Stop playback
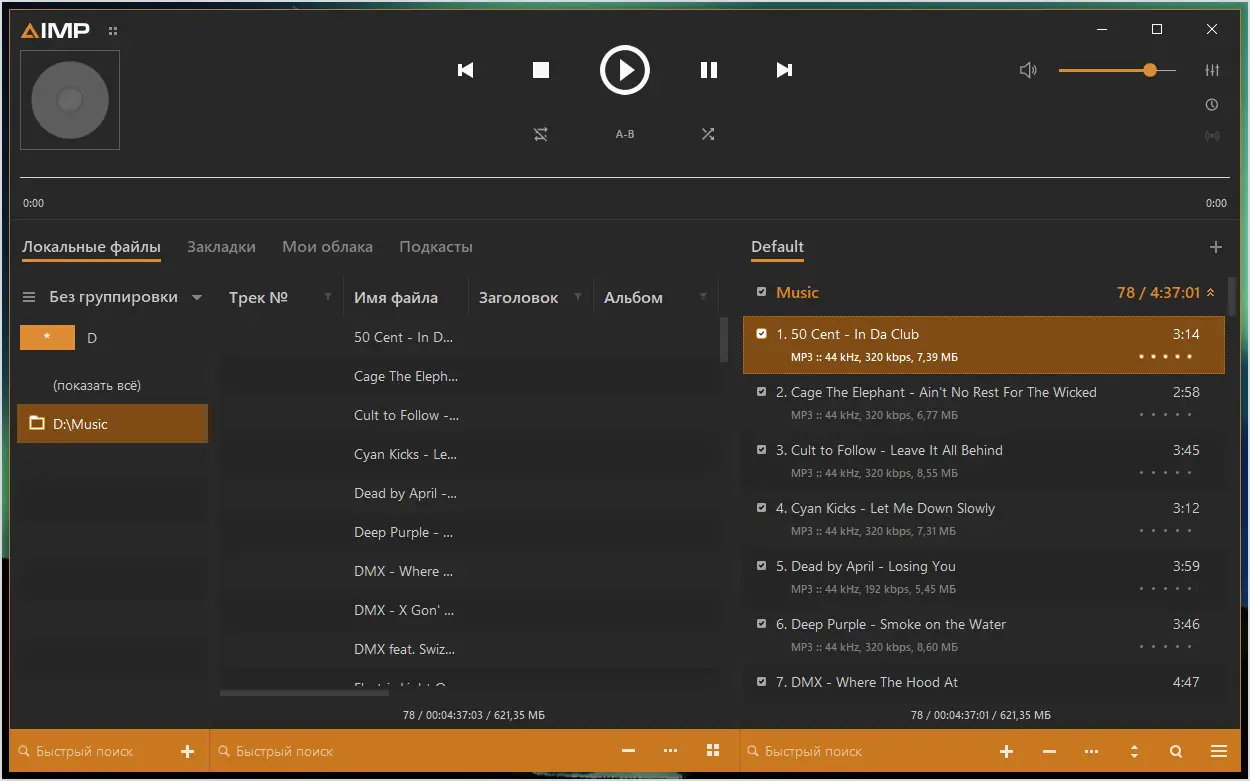The height and width of the screenshot is (781, 1250). [541, 70]
